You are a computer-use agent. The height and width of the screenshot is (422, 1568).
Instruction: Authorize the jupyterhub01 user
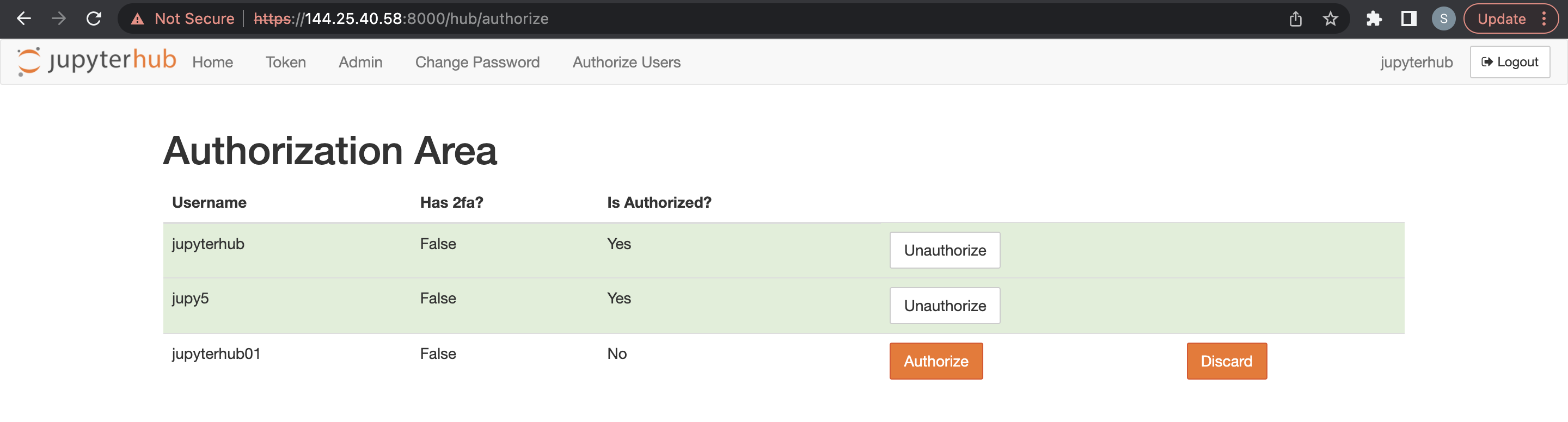coord(935,361)
